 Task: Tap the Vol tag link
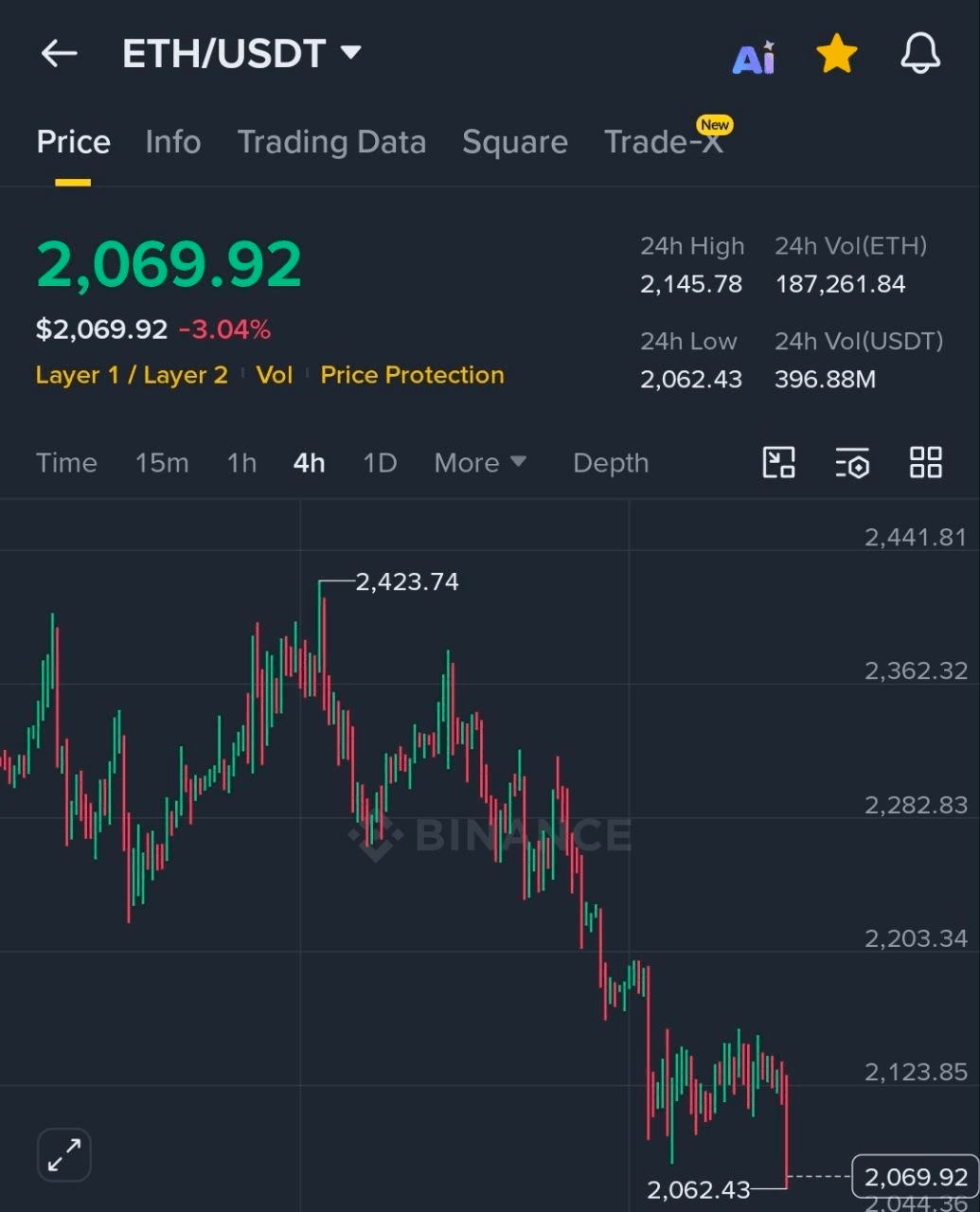coord(275,375)
